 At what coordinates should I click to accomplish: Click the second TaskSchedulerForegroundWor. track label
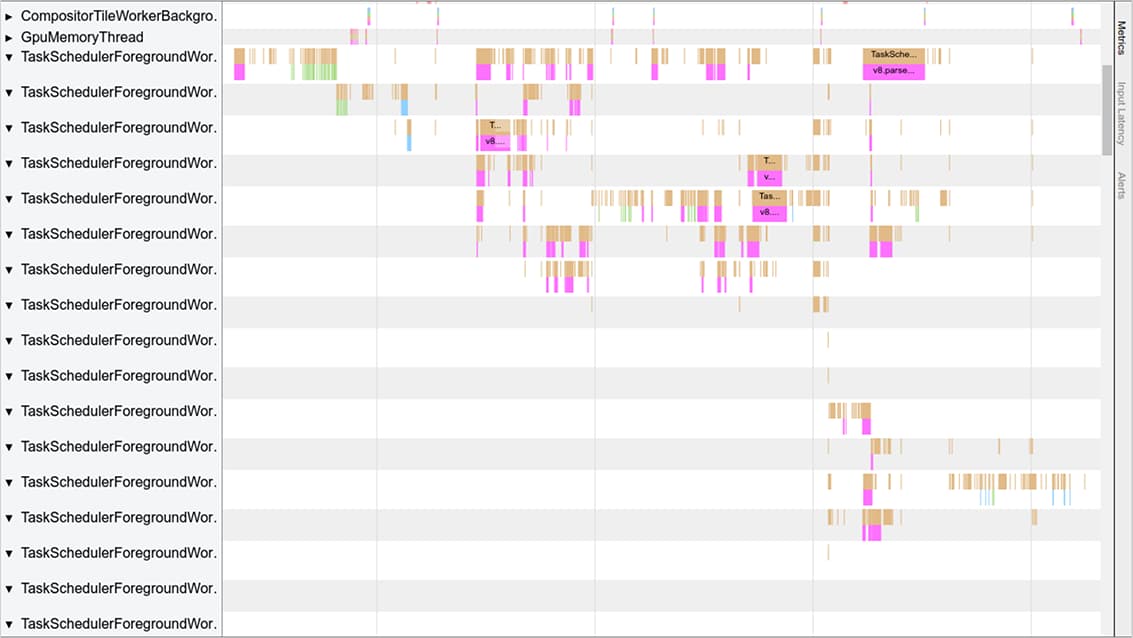click(118, 92)
